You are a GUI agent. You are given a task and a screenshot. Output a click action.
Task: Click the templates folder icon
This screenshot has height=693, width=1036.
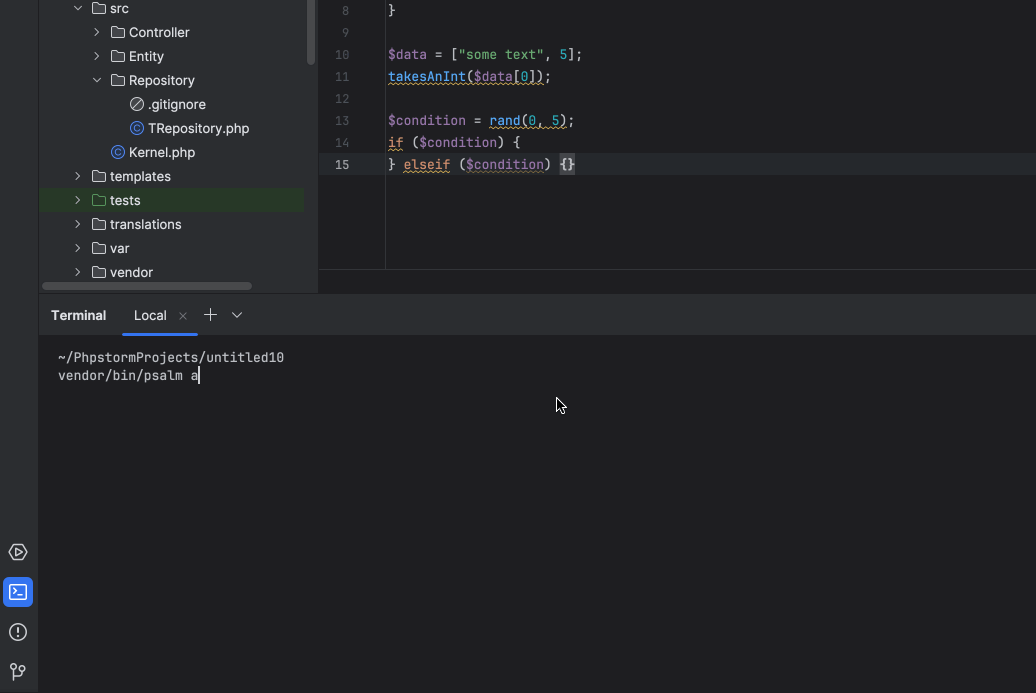click(x=99, y=176)
